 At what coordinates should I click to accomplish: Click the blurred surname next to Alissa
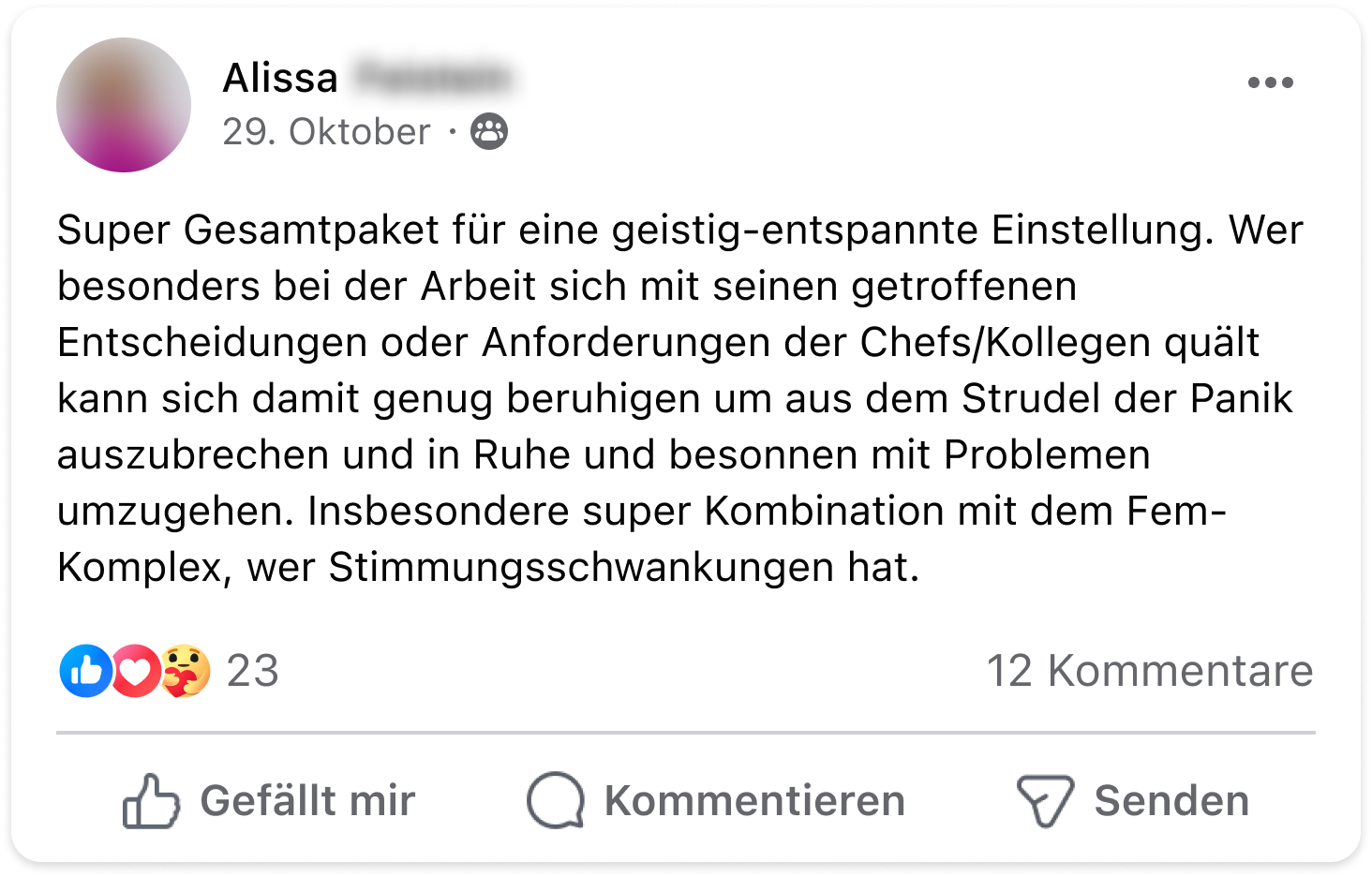point(432,78)
